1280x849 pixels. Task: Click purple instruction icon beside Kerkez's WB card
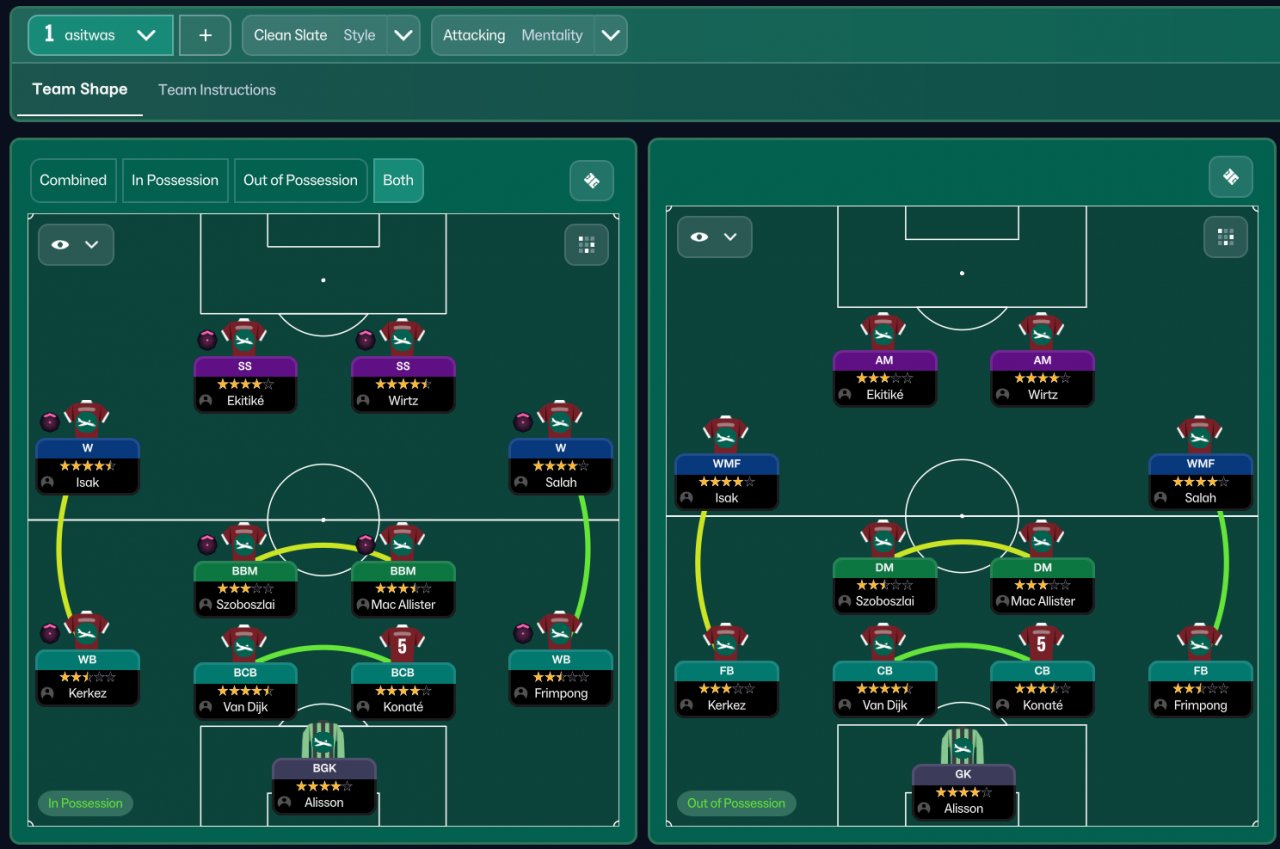click(49, 633)
